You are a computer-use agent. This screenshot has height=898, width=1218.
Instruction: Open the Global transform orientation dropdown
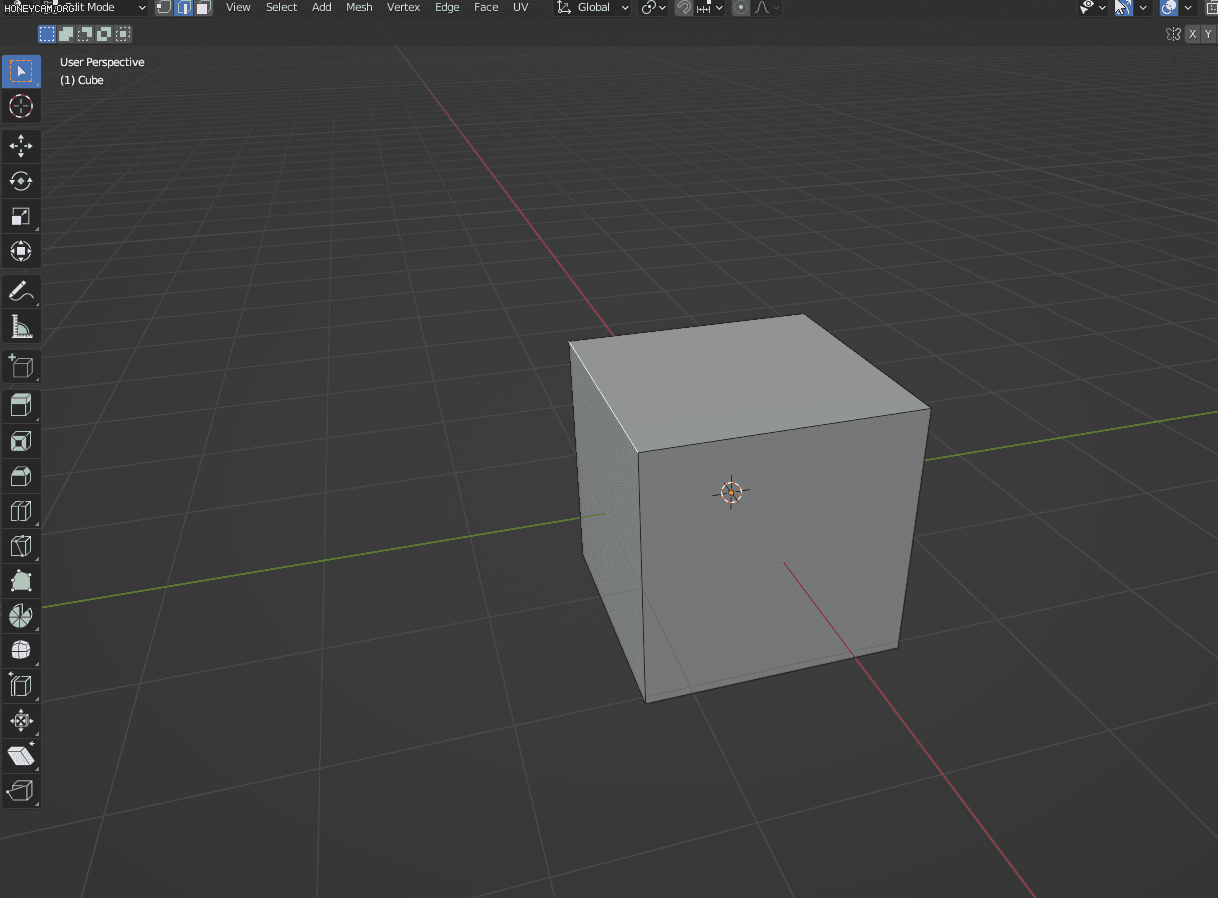pyautogui.click(x=593, y=8)
